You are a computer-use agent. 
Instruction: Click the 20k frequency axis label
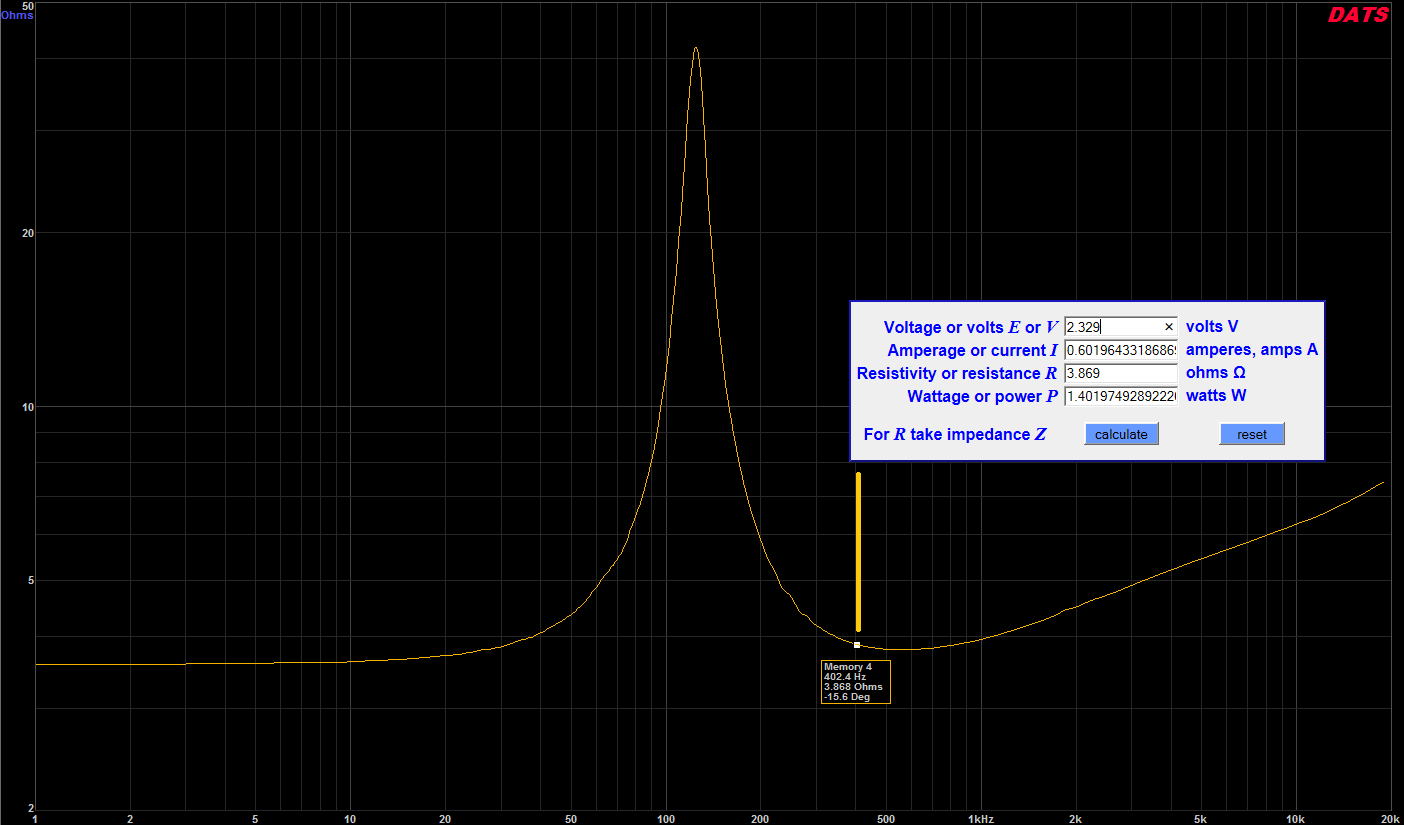tap(1389, 818)
